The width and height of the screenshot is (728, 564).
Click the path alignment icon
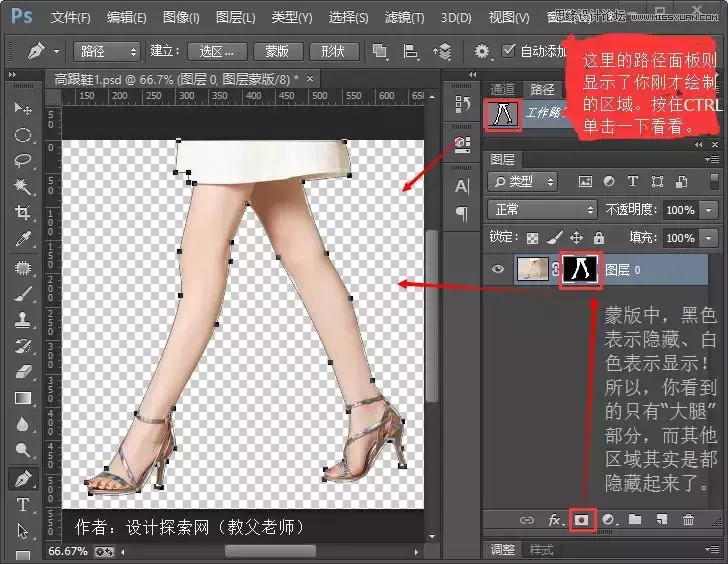coord(410,51)
